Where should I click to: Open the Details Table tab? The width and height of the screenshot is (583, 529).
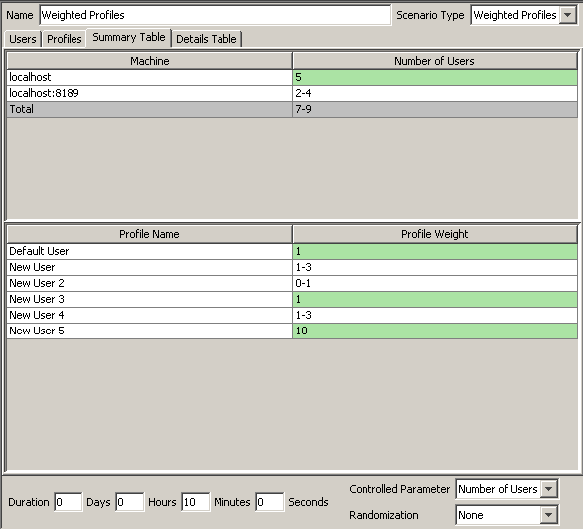point(206,39)
